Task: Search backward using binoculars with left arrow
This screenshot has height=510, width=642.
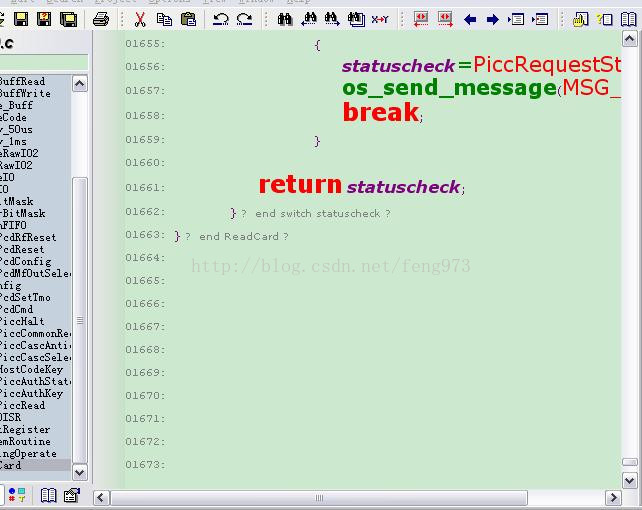Action: pos(309,19)
